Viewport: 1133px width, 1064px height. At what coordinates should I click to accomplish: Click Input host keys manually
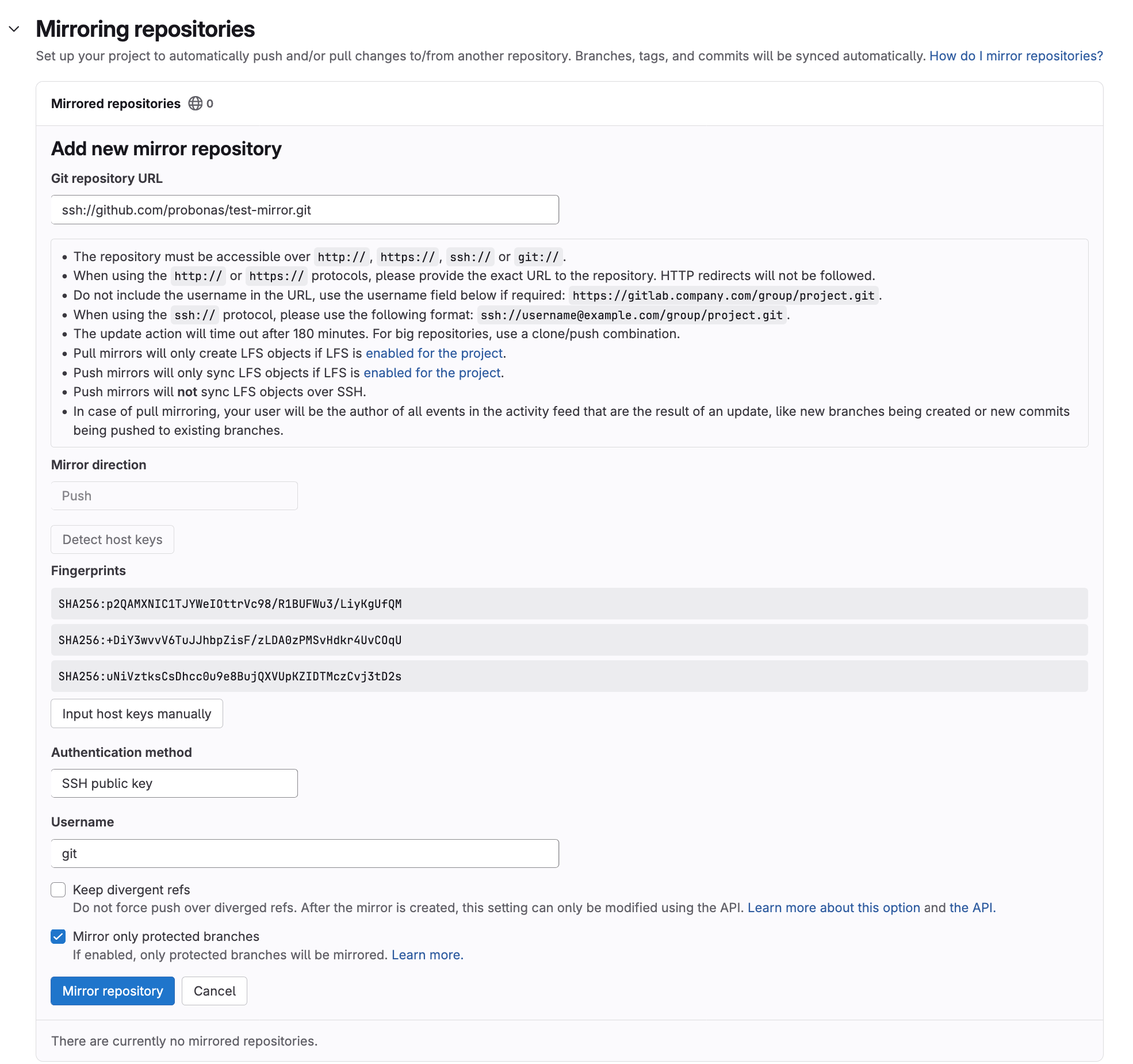pyautogui.click(x=136, y=713)
